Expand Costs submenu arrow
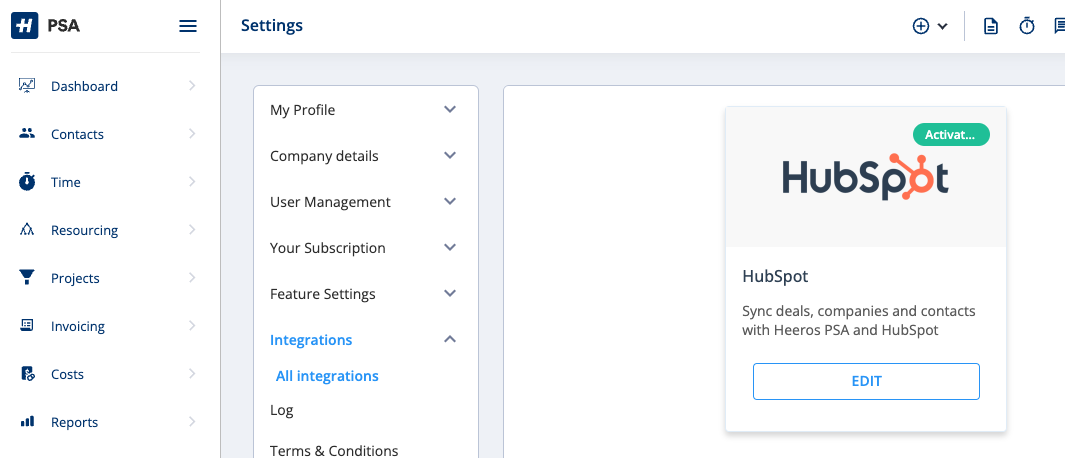 [x=192, y=374]
